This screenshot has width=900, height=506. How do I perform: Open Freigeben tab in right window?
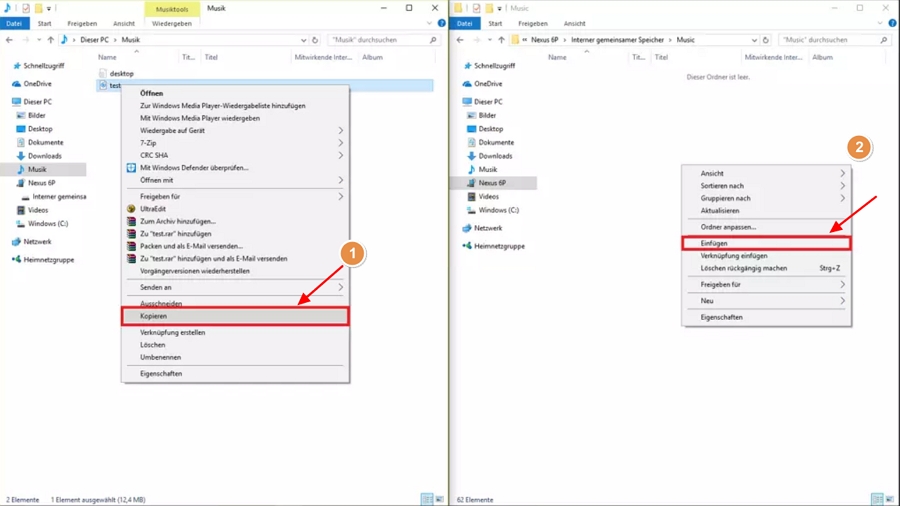(x=532, y=23)
